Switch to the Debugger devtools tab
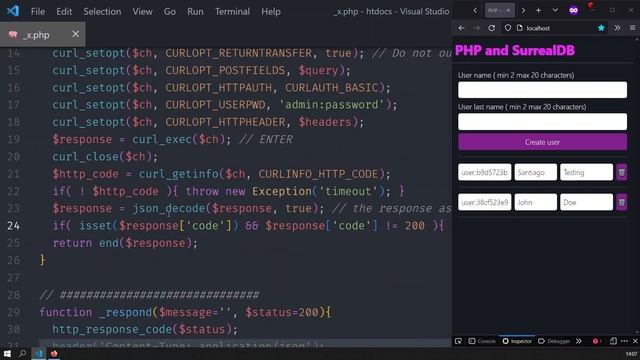This screenshot has height=360, width=640. tap(554, 341)
